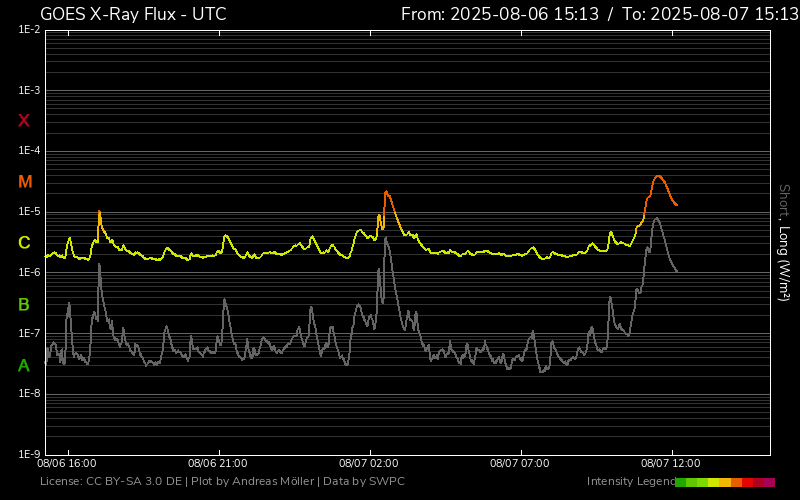Click the 1E-9 y-axis label
800x500 pixels.
(29, 454)
